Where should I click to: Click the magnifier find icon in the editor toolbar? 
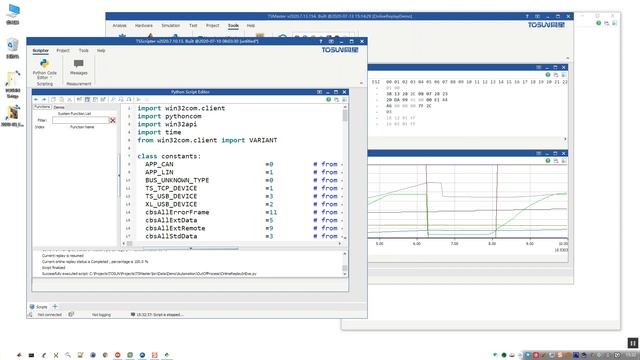(113, 99)
